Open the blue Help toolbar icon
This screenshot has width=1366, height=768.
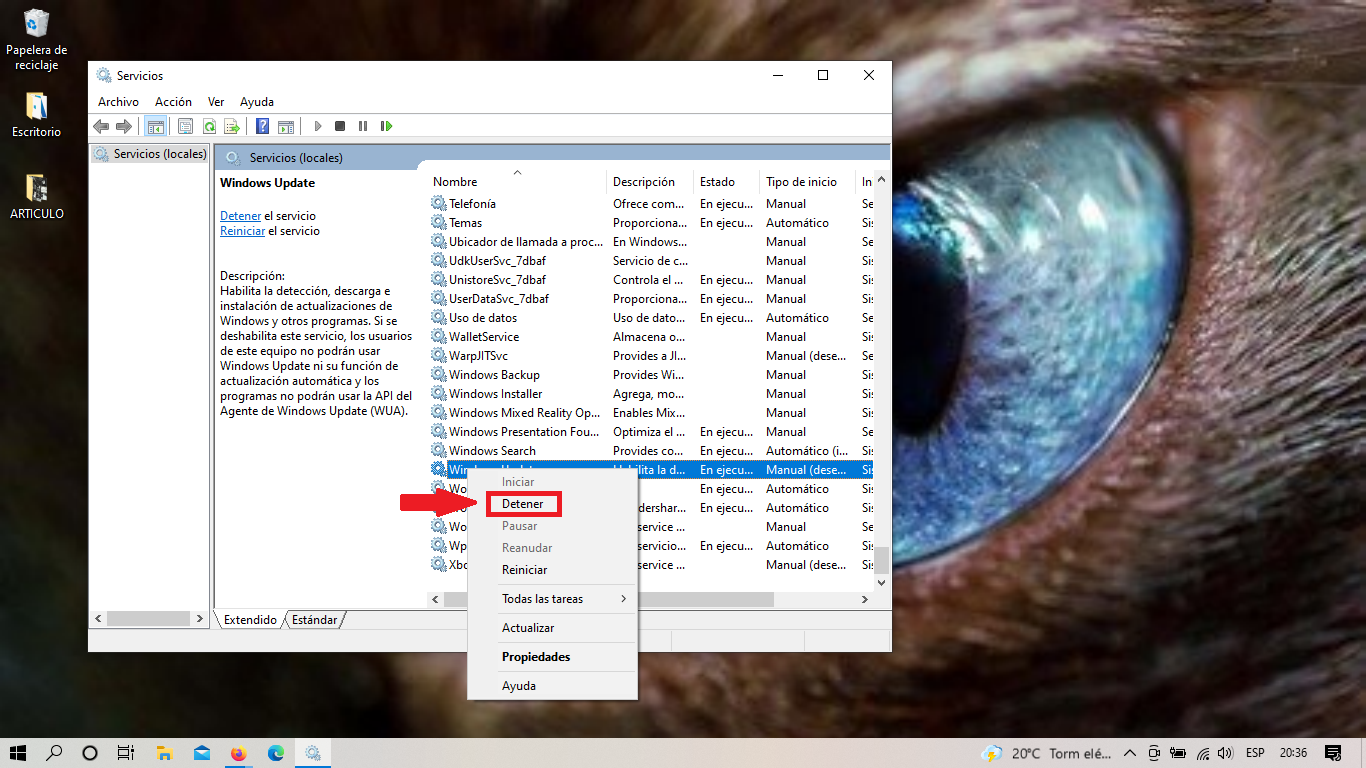(262, 126)
